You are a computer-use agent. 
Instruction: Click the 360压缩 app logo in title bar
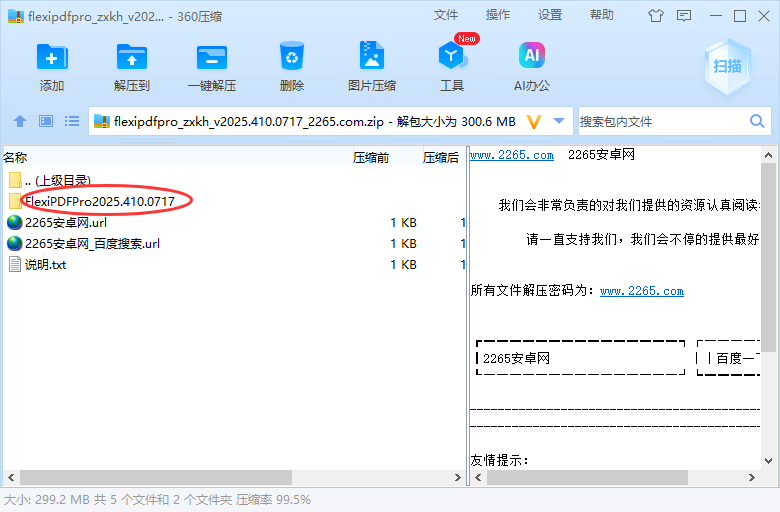pyautogui.click(x=16, y=16)
